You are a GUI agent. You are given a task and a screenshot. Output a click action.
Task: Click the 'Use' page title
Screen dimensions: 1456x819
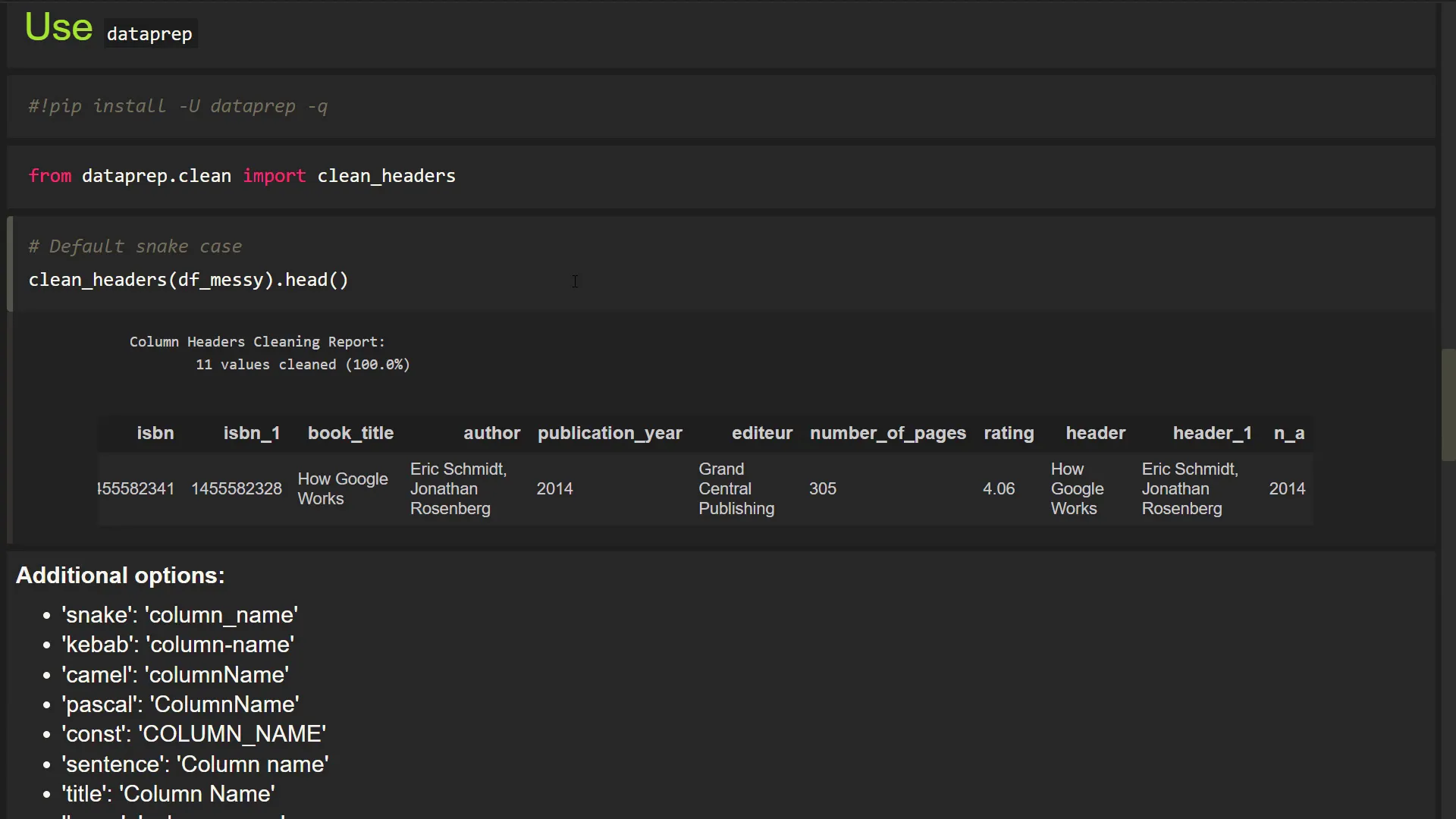coord(58,27)
